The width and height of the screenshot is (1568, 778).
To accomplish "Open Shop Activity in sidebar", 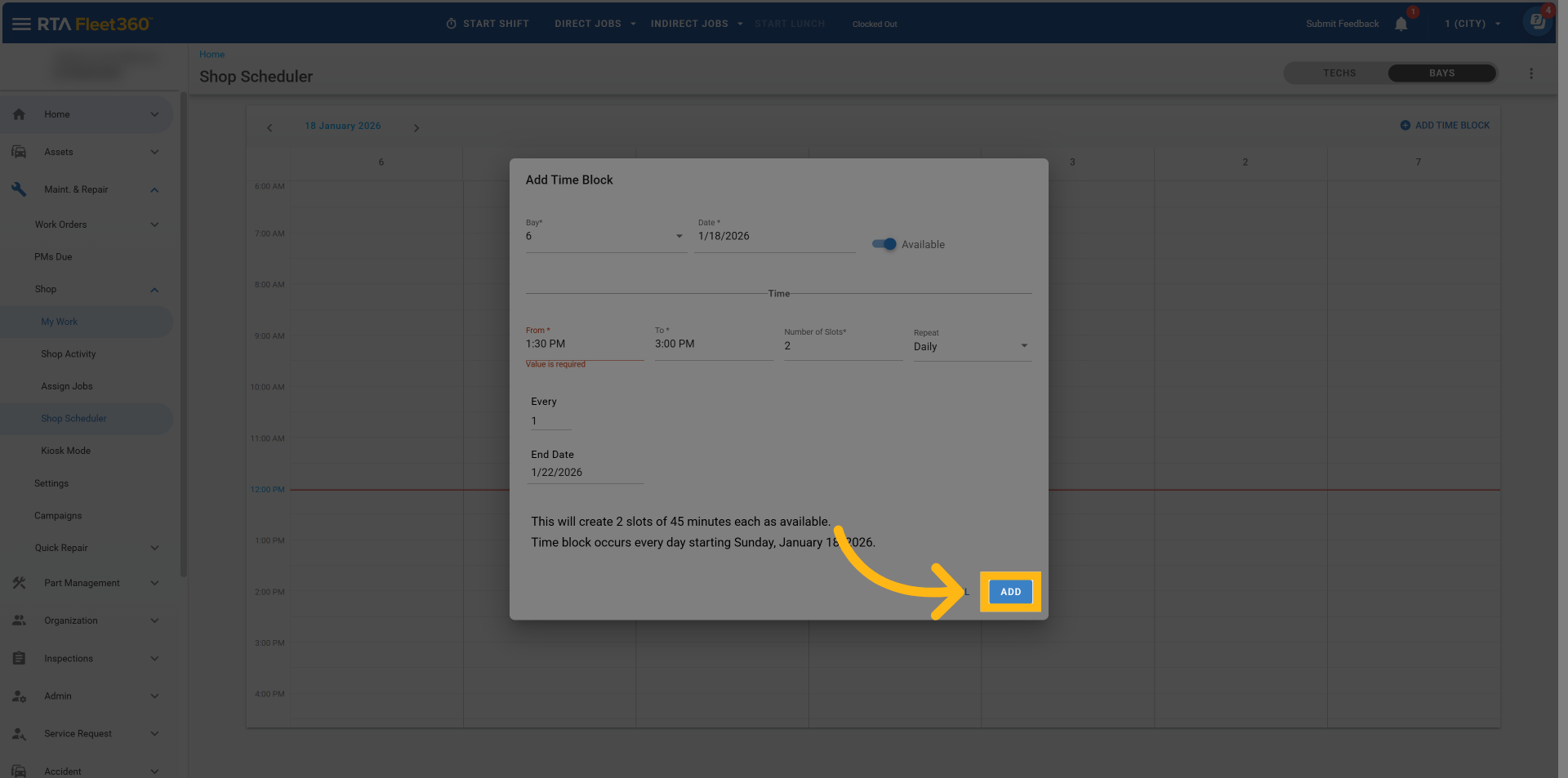I will pos(69,354).
